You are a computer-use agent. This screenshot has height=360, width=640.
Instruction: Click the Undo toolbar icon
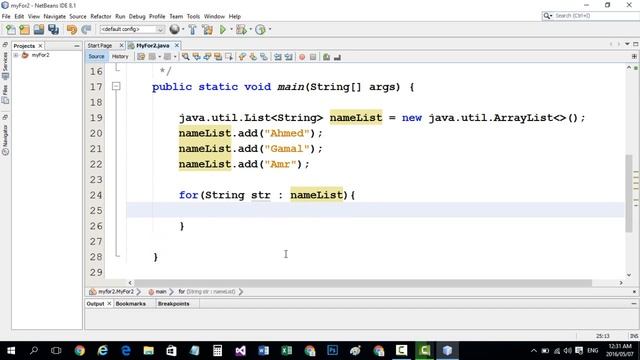tap(72, 29)
